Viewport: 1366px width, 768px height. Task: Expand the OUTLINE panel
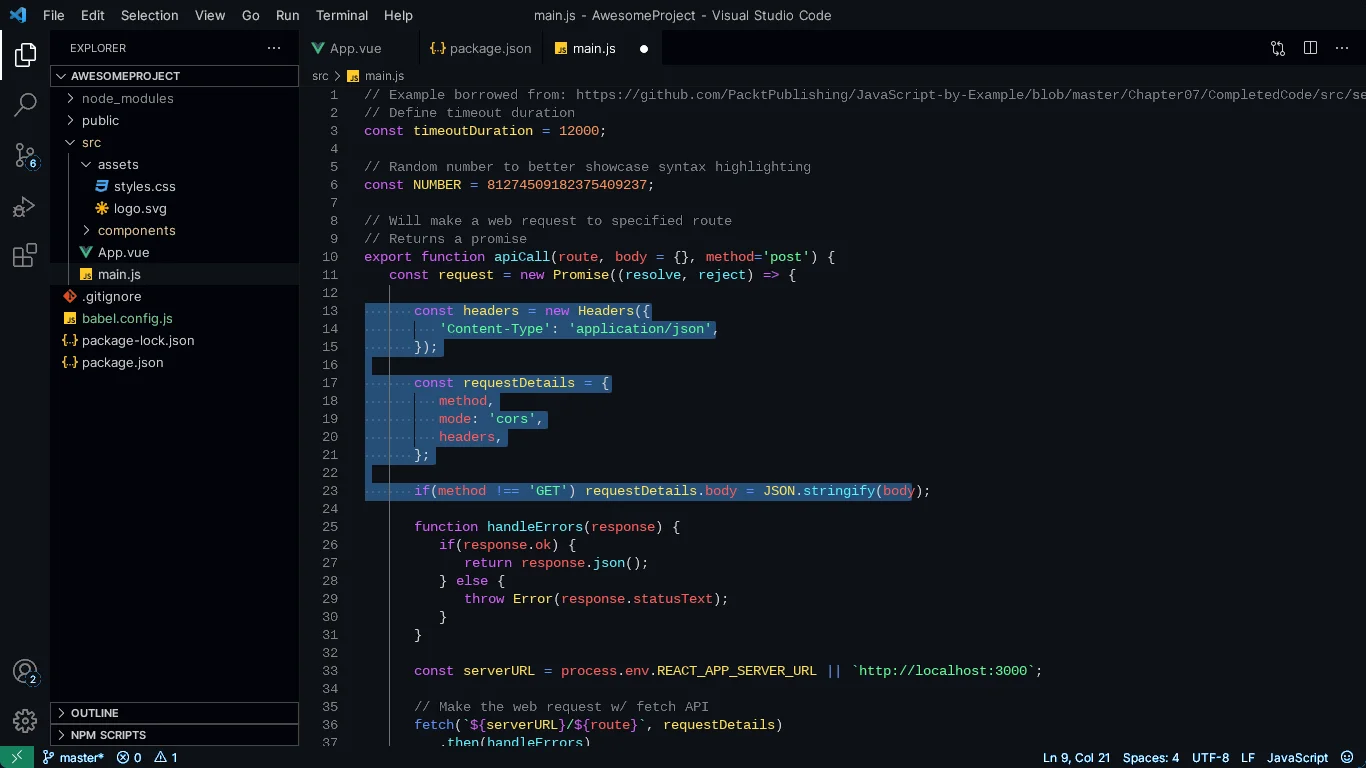point(175,713)
